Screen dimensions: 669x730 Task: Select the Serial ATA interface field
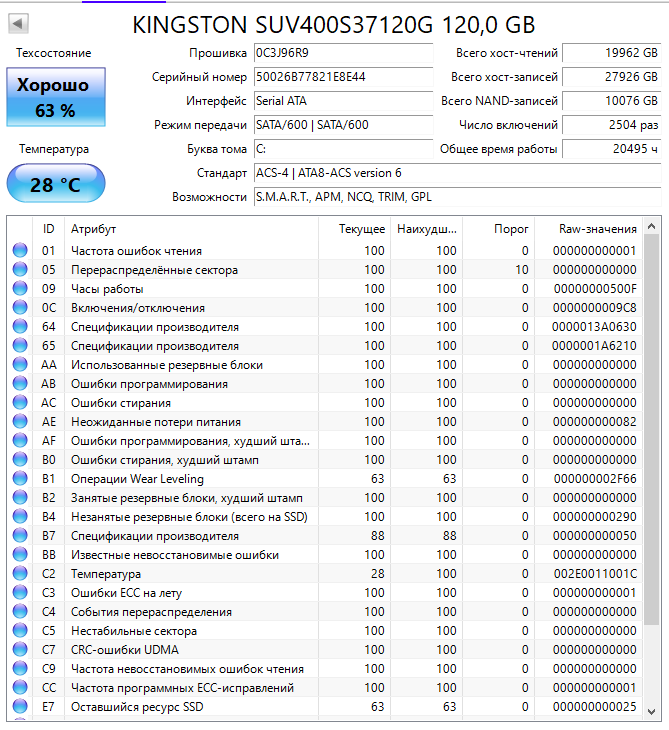344,101
